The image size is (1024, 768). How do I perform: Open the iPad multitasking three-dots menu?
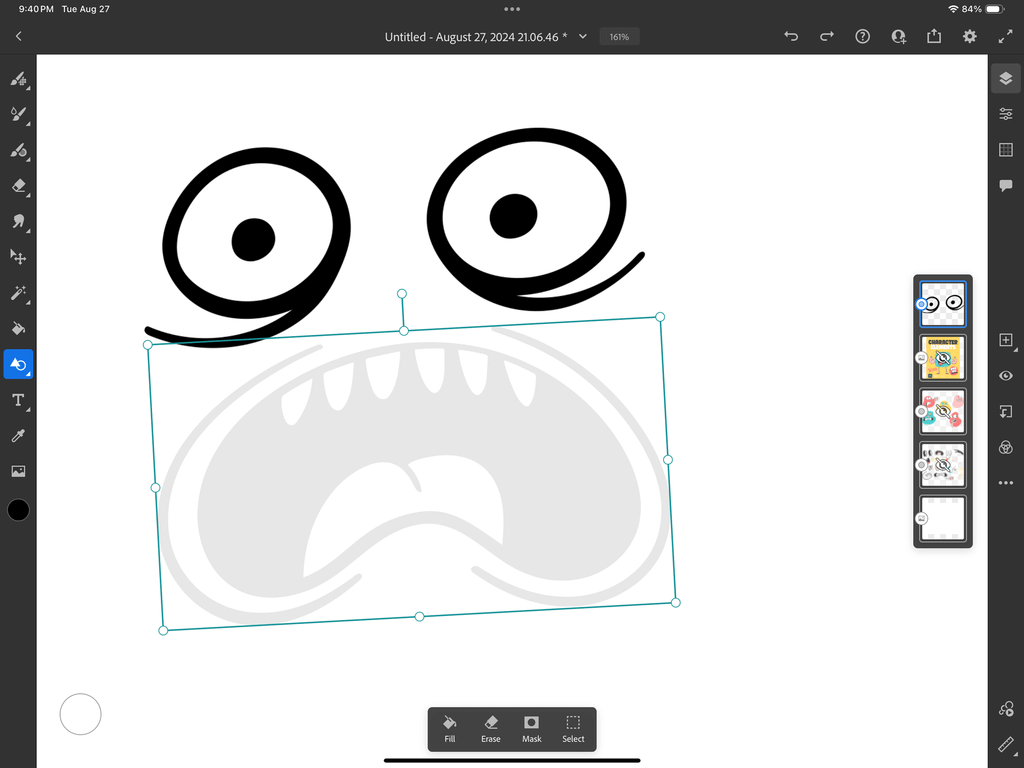512,9
